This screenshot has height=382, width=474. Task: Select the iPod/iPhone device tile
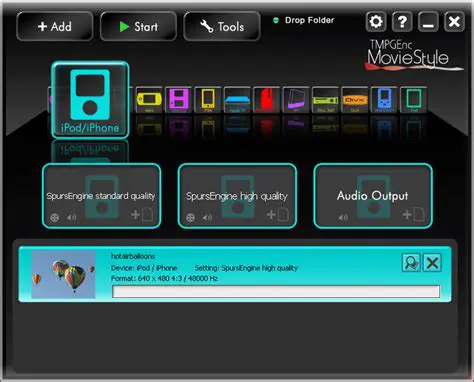pos(90,100)
